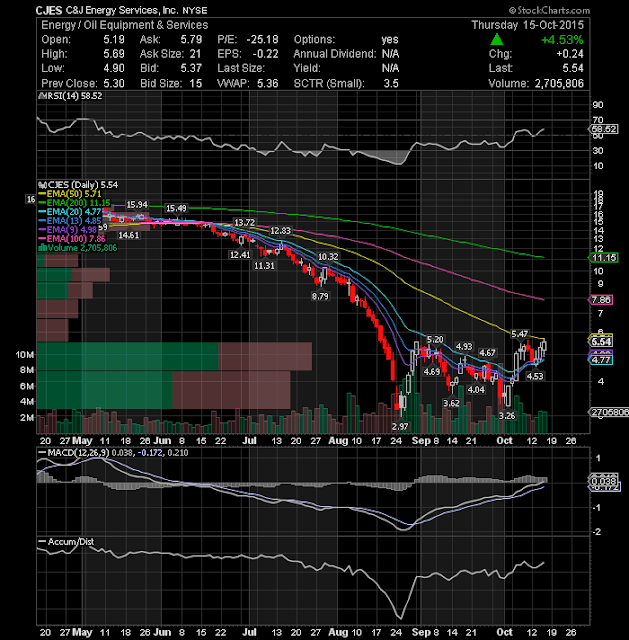
Task: Click the Prev Close 5.30 value
Action: click(x=113, y=83)
